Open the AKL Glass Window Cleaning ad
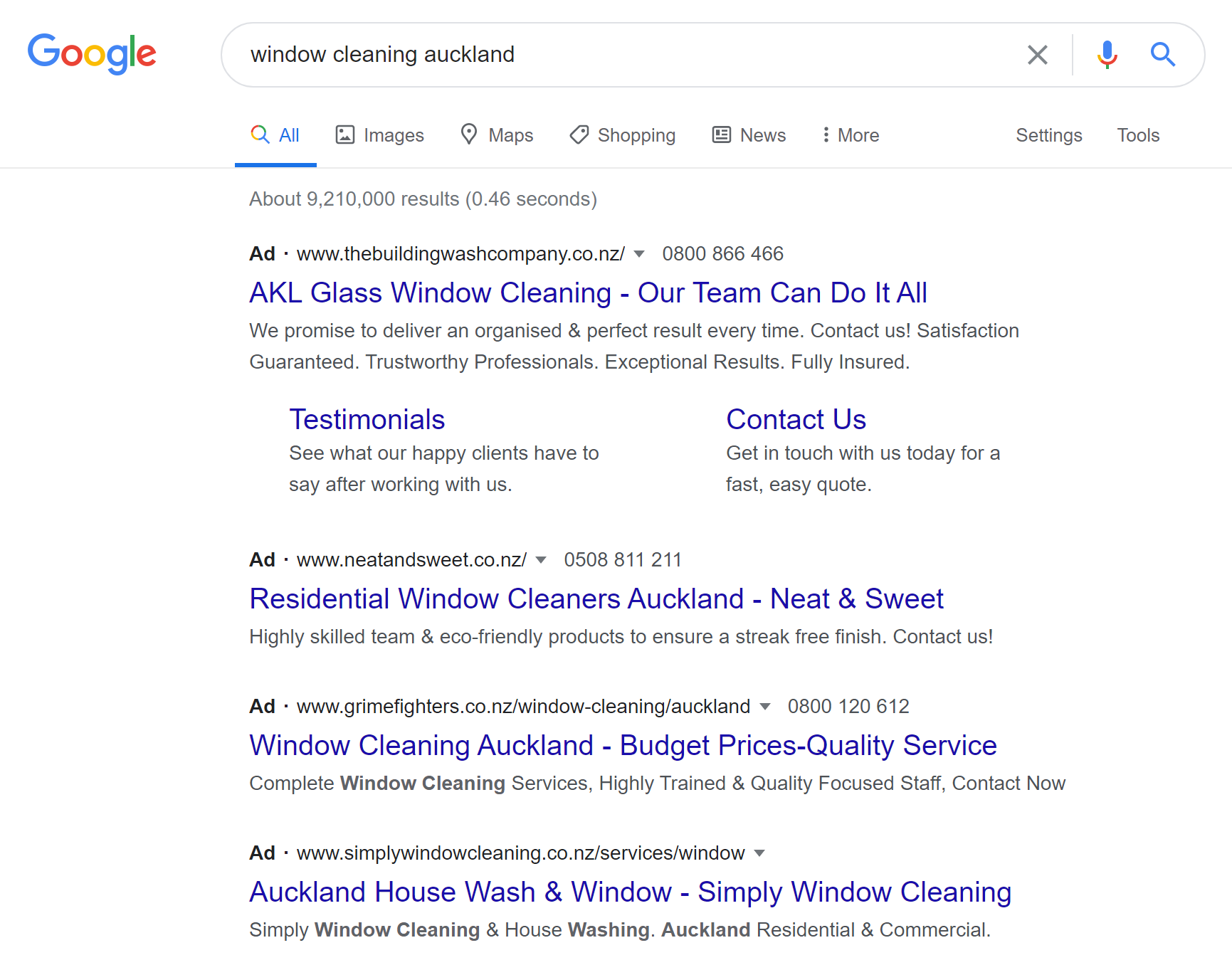Screen dimensions: 1232x965 click(588, 293)
